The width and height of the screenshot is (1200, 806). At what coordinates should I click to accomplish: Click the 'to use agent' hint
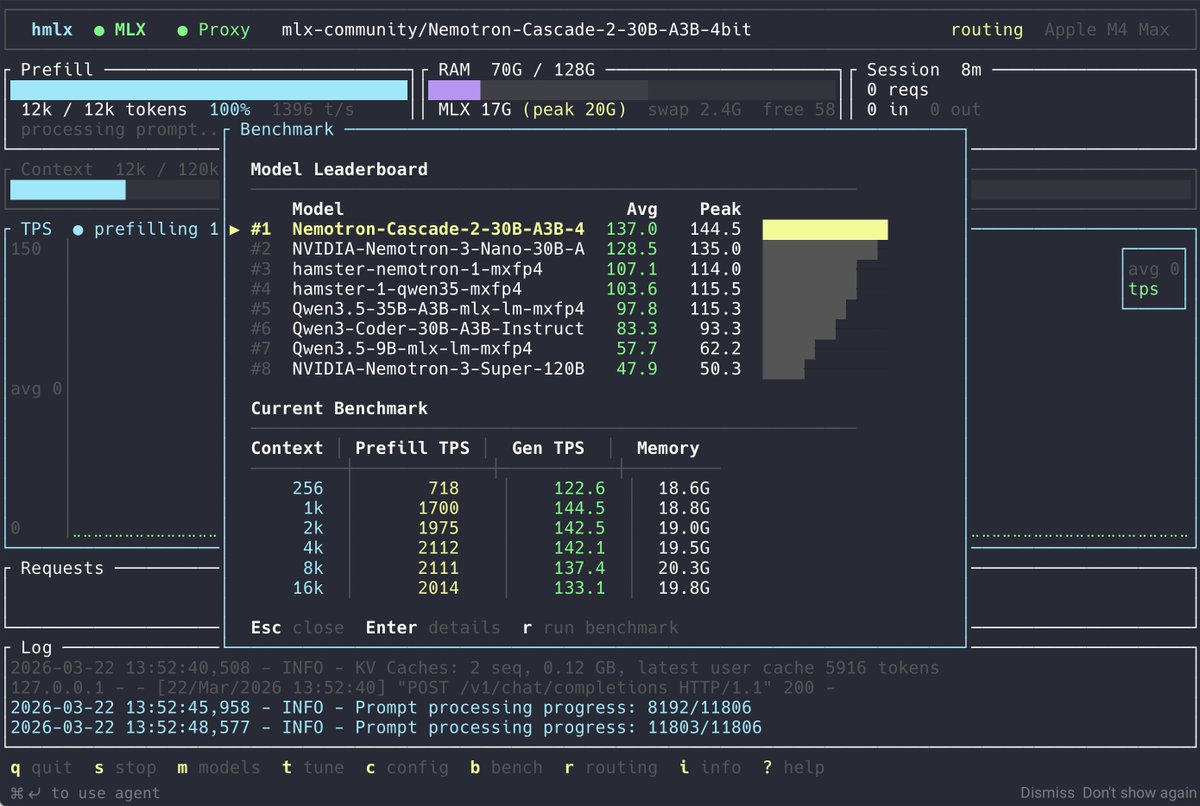click(x=105, y=793)
